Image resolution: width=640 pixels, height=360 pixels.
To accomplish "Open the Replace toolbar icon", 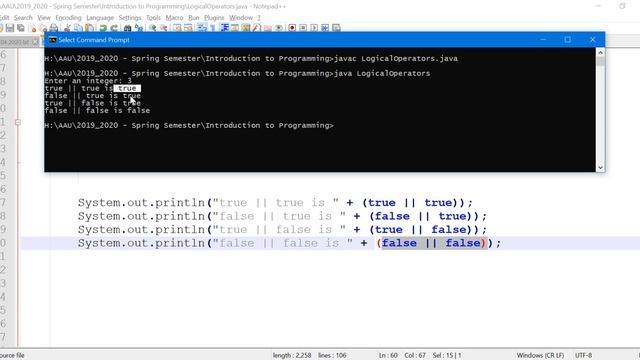I will click(138, 28).
